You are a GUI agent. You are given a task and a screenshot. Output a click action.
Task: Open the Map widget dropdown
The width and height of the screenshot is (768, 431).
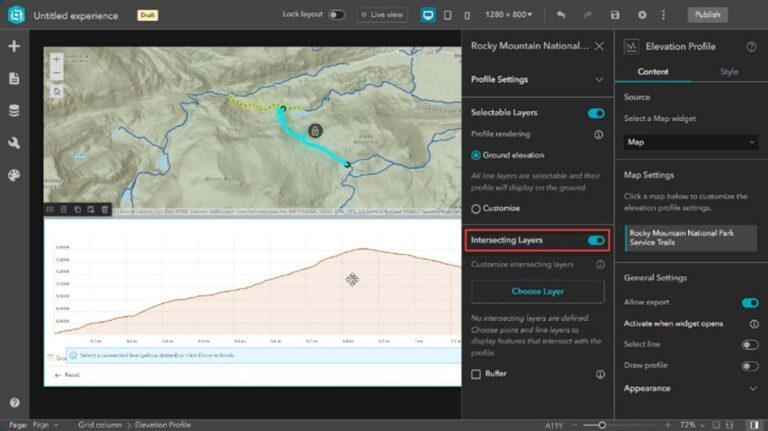(x=690, y=142)
